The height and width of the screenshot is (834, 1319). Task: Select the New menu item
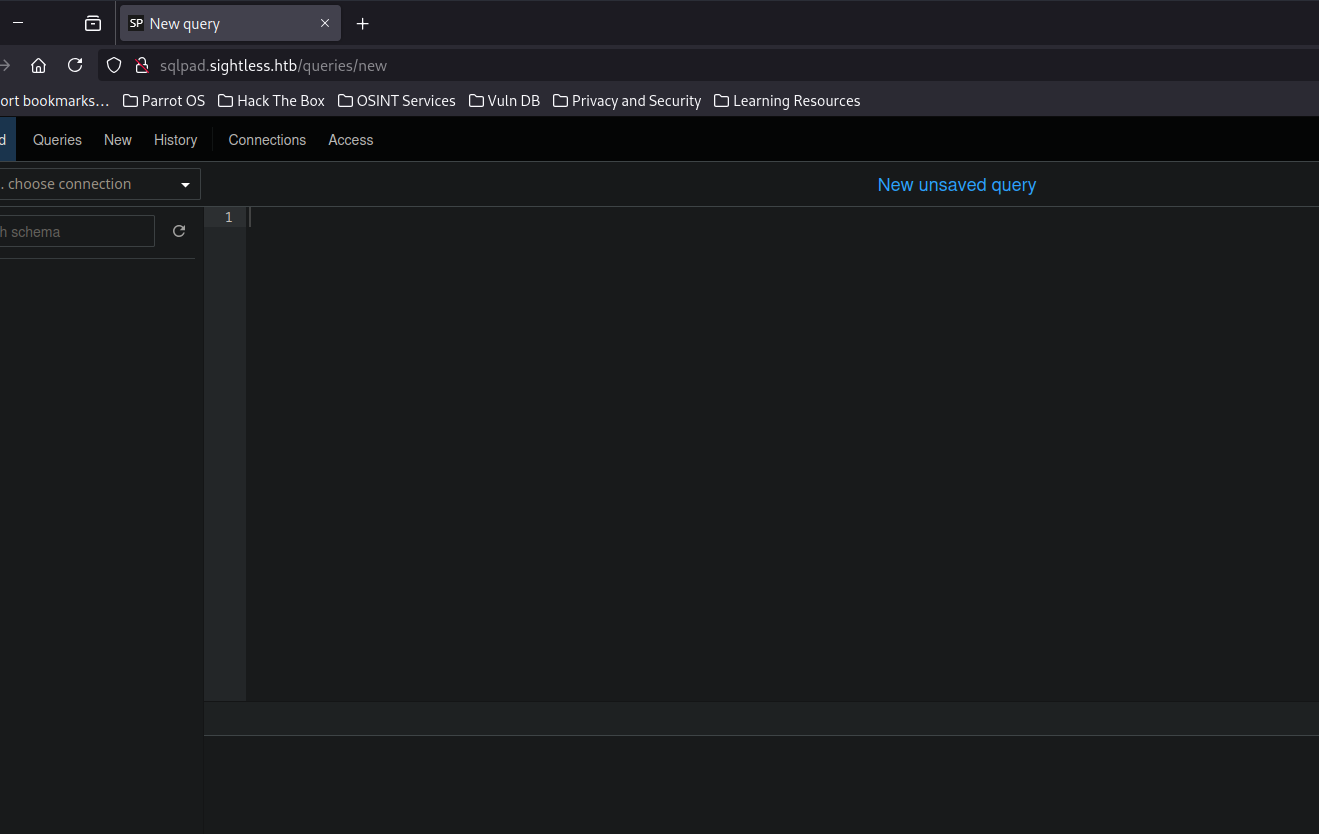[118, 140]
